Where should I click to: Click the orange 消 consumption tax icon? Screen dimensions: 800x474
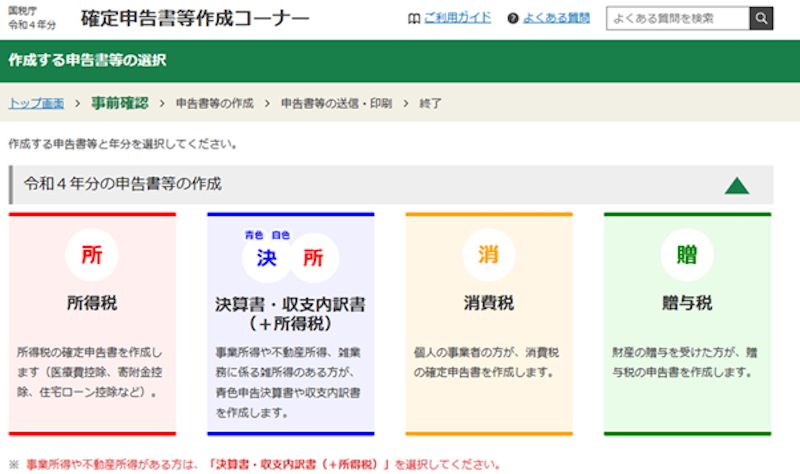coord(488,255)
